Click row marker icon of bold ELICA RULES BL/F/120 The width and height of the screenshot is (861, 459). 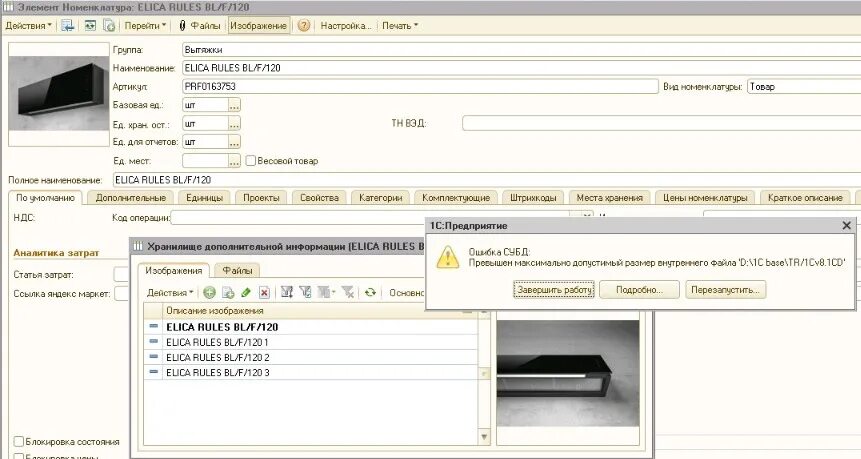153,326
